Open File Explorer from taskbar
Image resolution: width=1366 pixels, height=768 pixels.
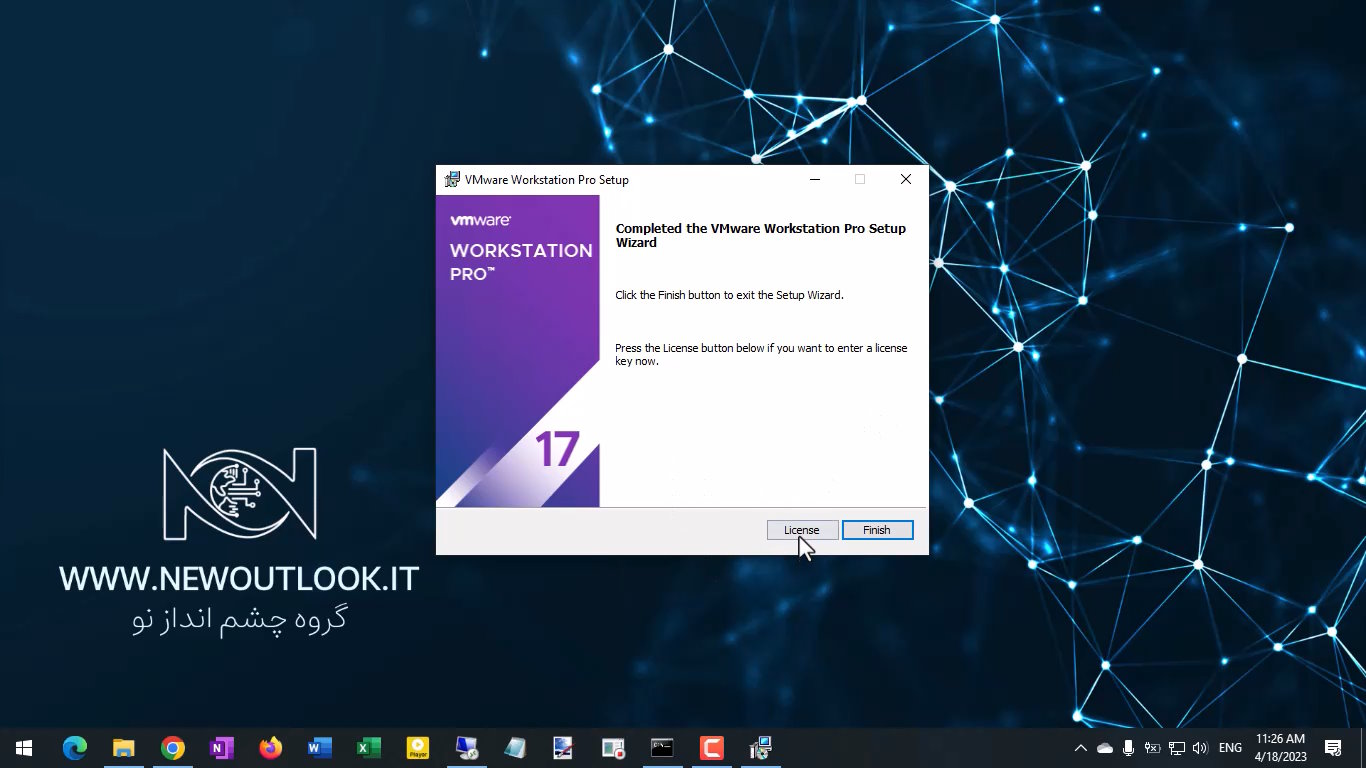pos(124,748)
